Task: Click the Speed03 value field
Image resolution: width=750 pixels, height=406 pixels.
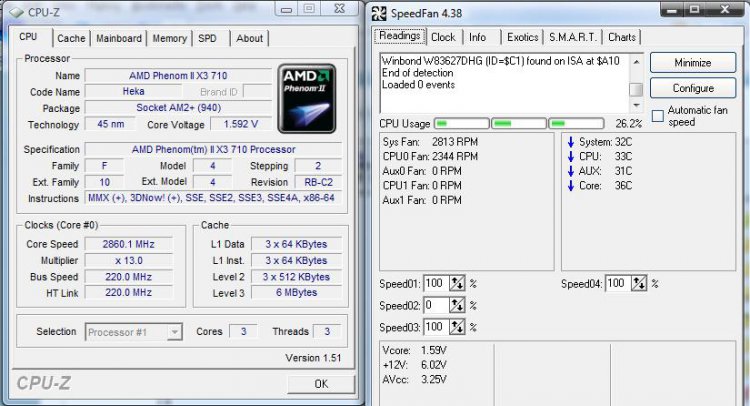Action: (x=436, y=327)
